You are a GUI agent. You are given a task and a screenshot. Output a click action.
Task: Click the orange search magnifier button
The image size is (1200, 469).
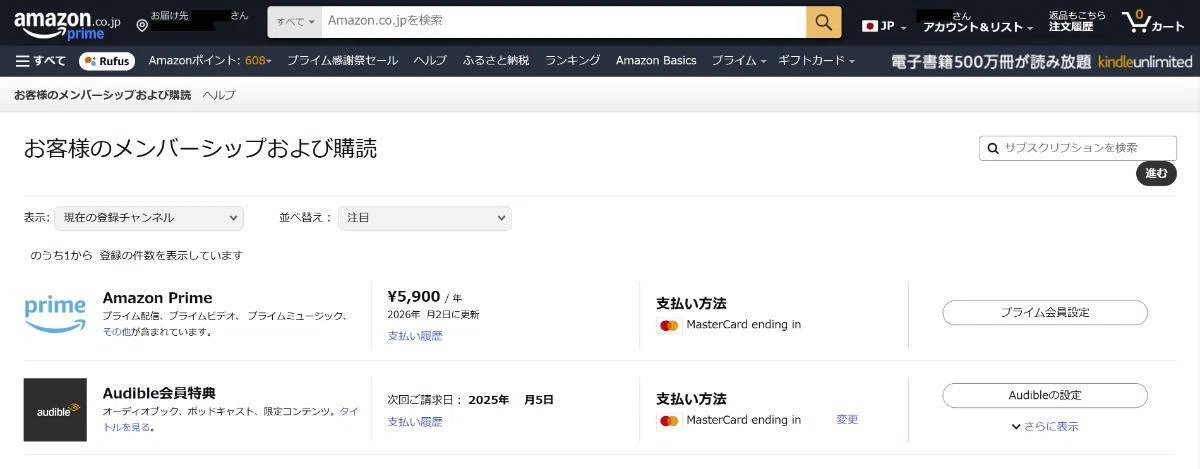(823, 21)
